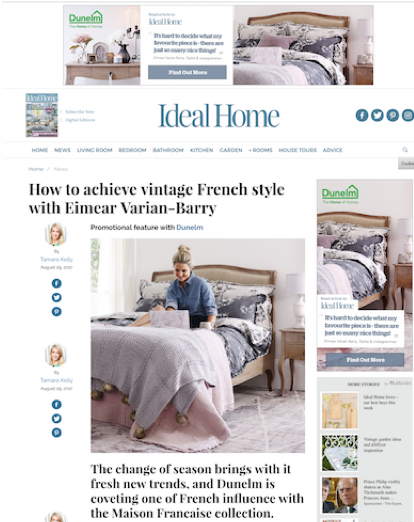
Task: Share article on Facebook under first author block
Action: (x=57, y=283)
